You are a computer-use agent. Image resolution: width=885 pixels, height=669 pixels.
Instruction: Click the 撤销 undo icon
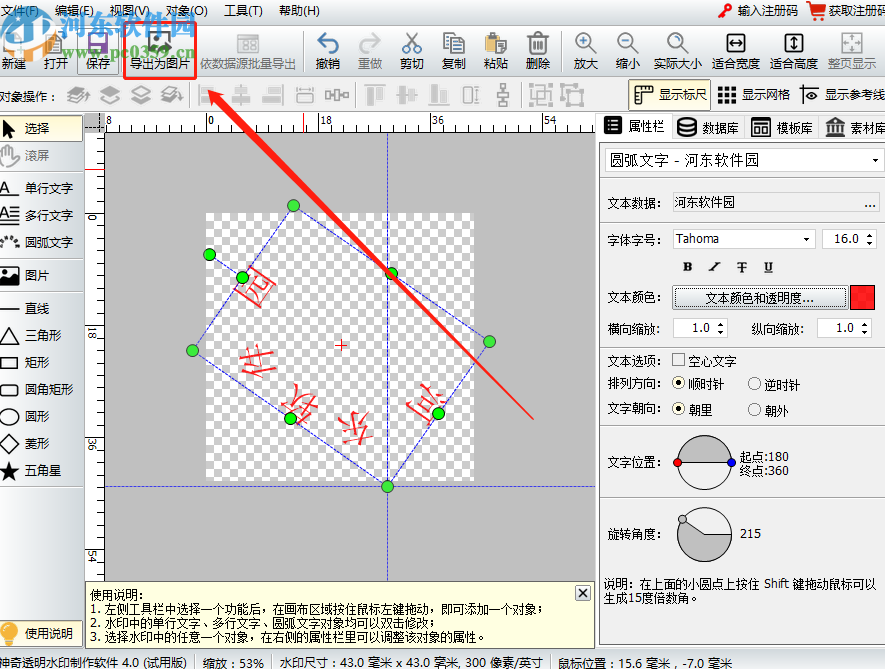[327, 44]
